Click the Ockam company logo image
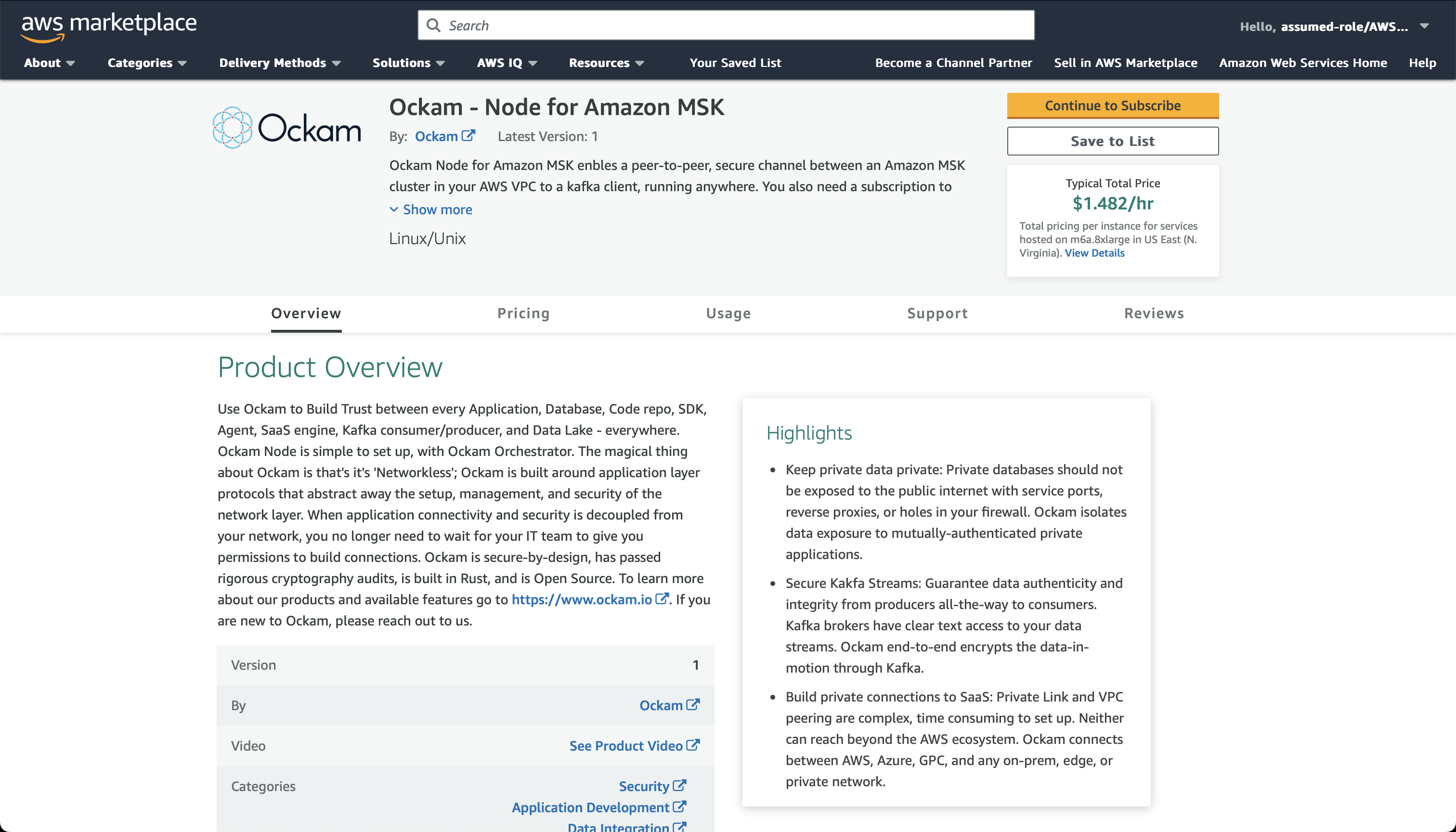Screen dimensions: 1456x832 287,128
